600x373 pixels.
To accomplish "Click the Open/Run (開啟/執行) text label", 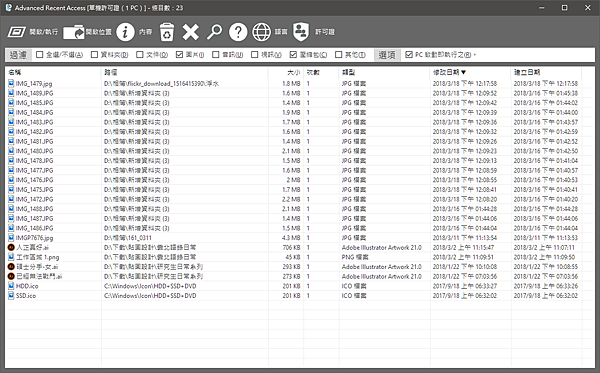I will (x=44, y=32).
